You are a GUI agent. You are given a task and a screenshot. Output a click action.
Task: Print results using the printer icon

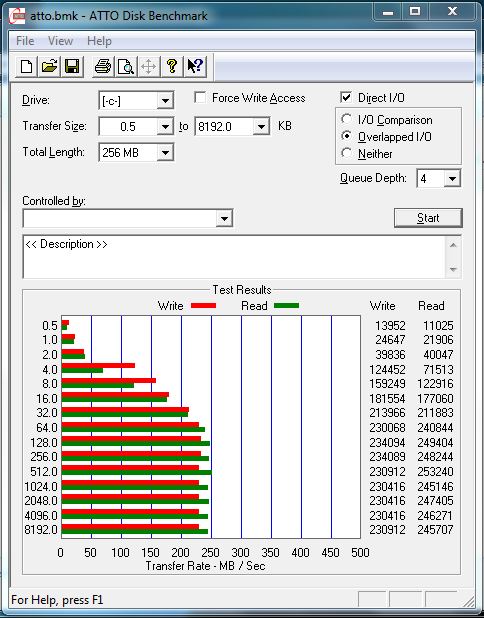pos(103,66)
